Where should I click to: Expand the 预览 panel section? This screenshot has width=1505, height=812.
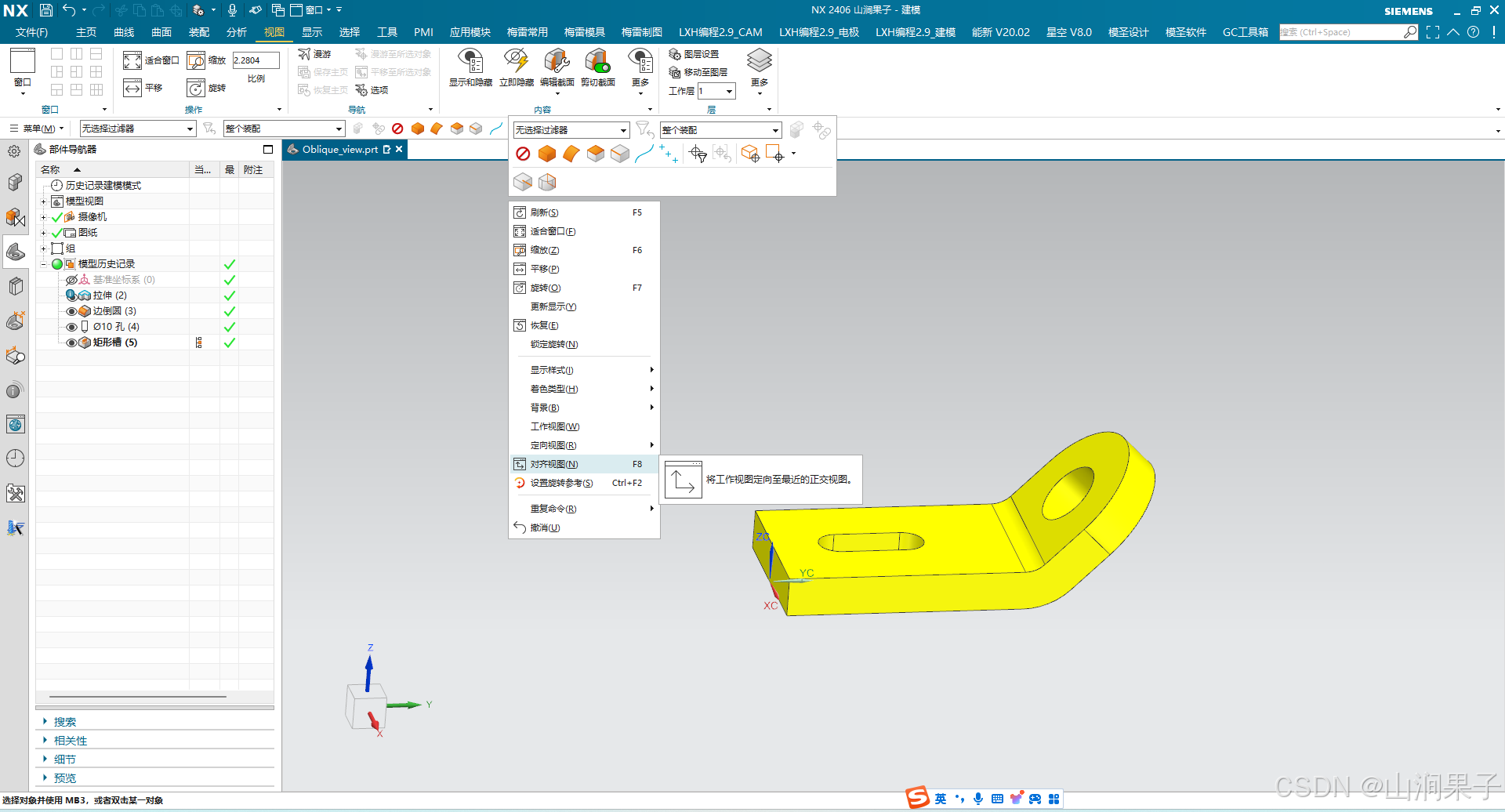(x=65, y=778)
